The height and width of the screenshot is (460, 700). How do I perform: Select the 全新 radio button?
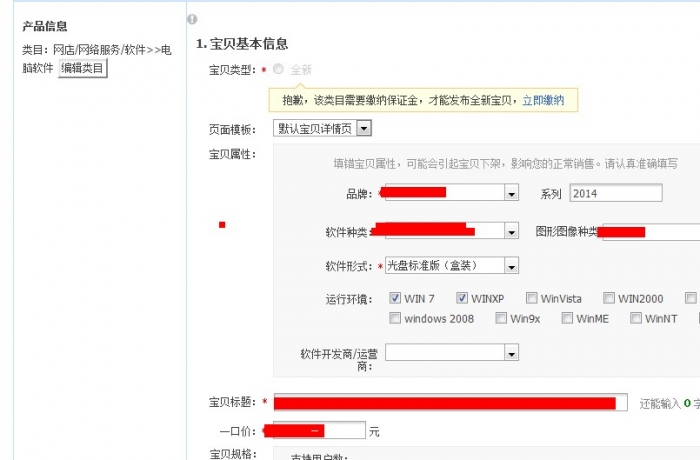(x=278, y=70)
